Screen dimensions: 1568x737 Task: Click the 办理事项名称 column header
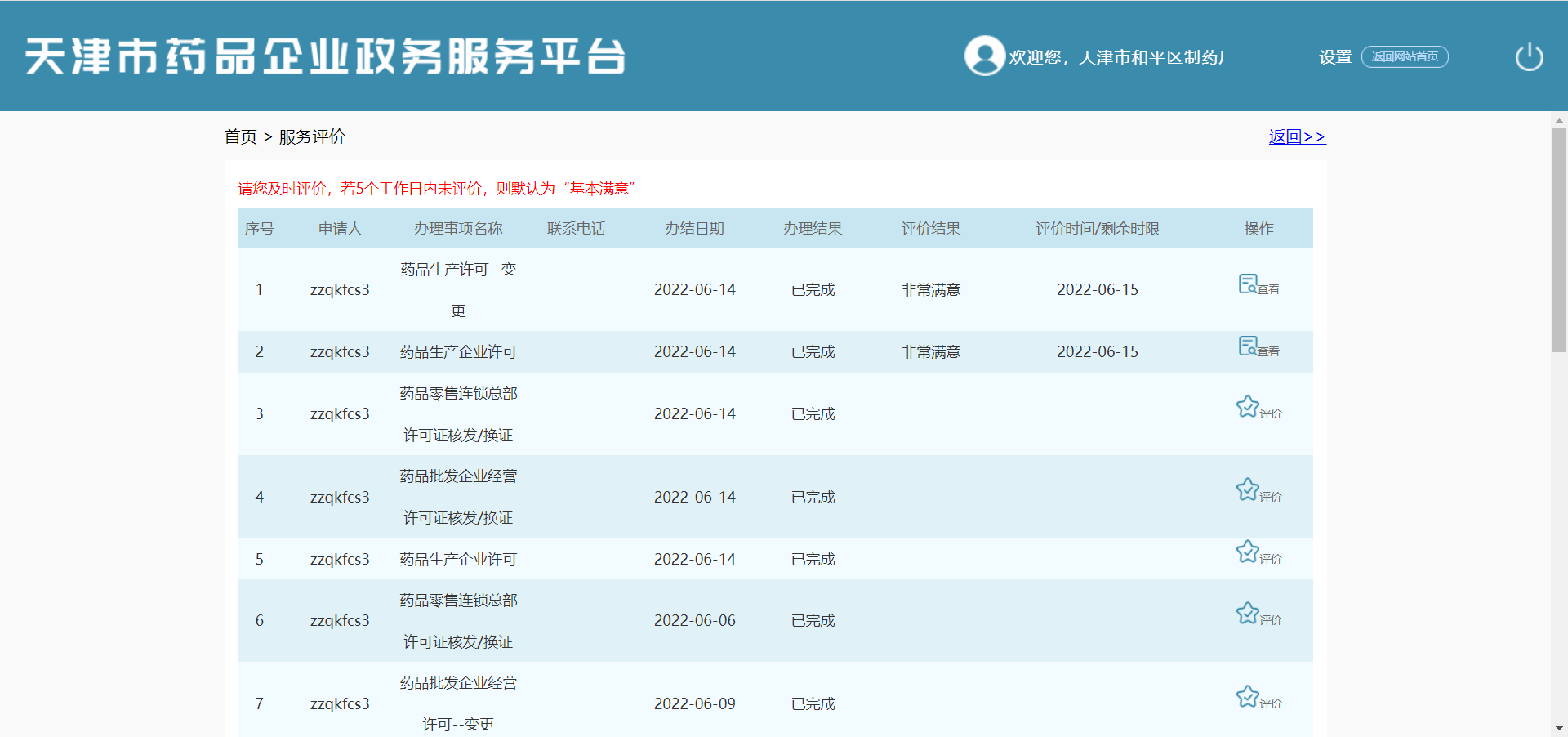coord(458,229)
